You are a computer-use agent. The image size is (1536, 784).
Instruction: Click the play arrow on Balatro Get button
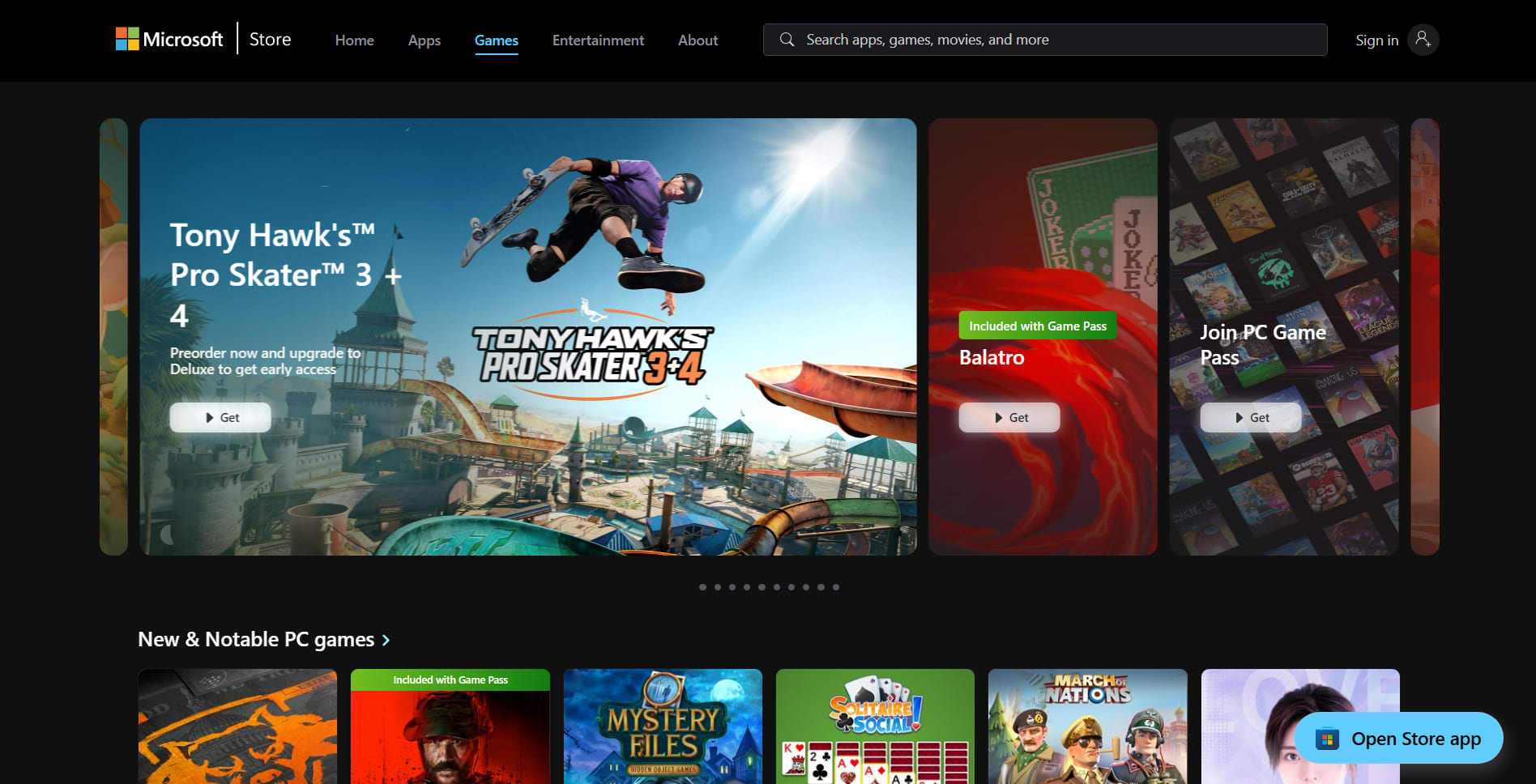999,418
